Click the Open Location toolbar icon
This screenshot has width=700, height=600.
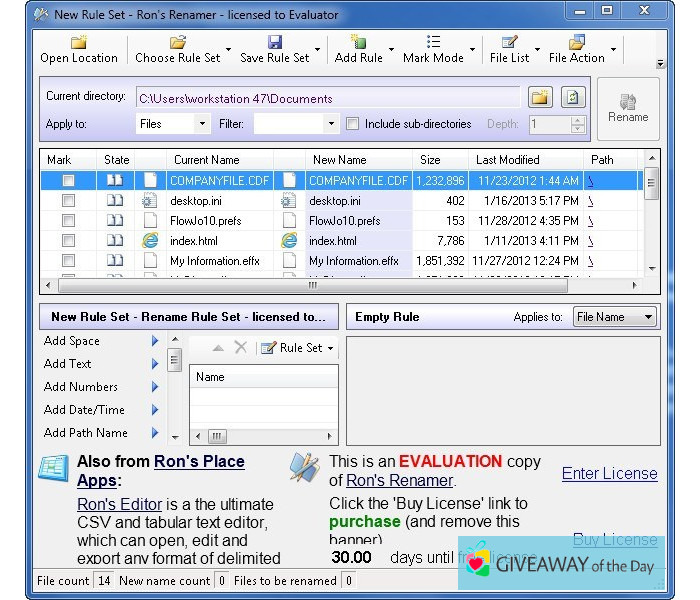point(78,42)
